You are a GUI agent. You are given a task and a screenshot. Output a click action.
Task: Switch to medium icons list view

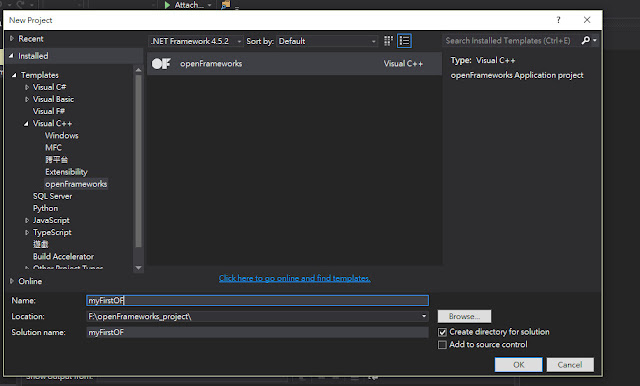pyautogui.click(x=404, y=41)
